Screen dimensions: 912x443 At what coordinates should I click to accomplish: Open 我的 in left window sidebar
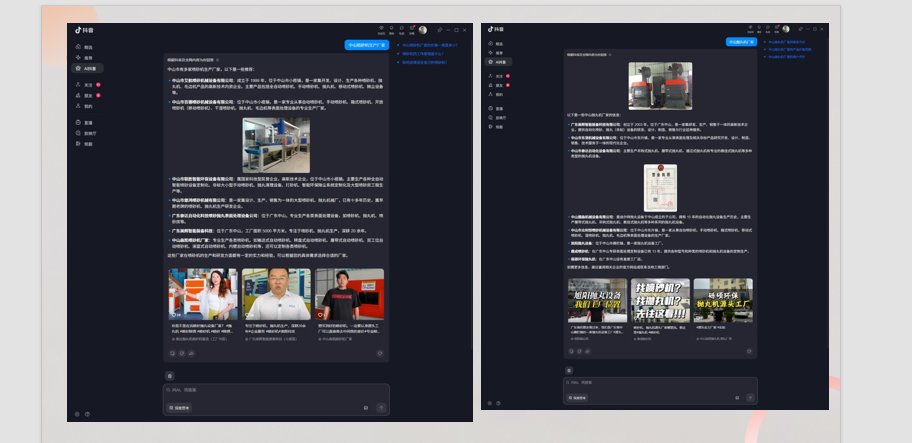84,106
